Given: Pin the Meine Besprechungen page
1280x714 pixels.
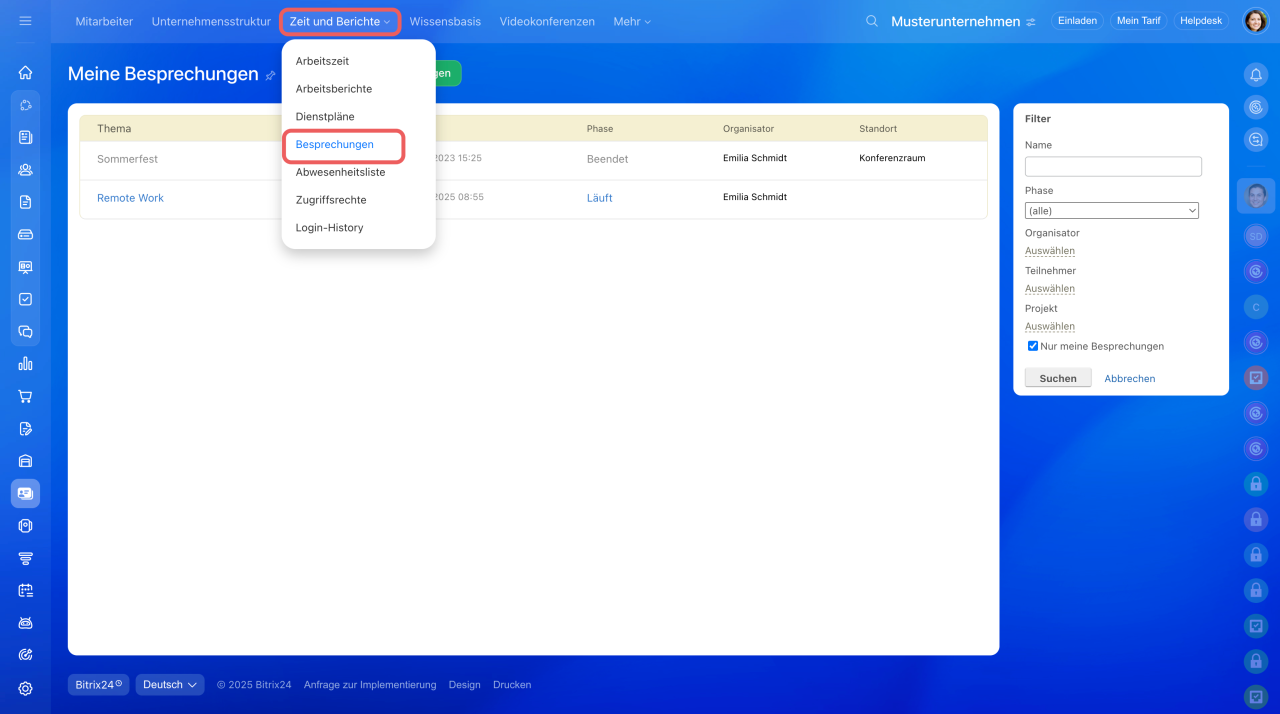Looking at the screenshot, I should click(x=270, y=75).
